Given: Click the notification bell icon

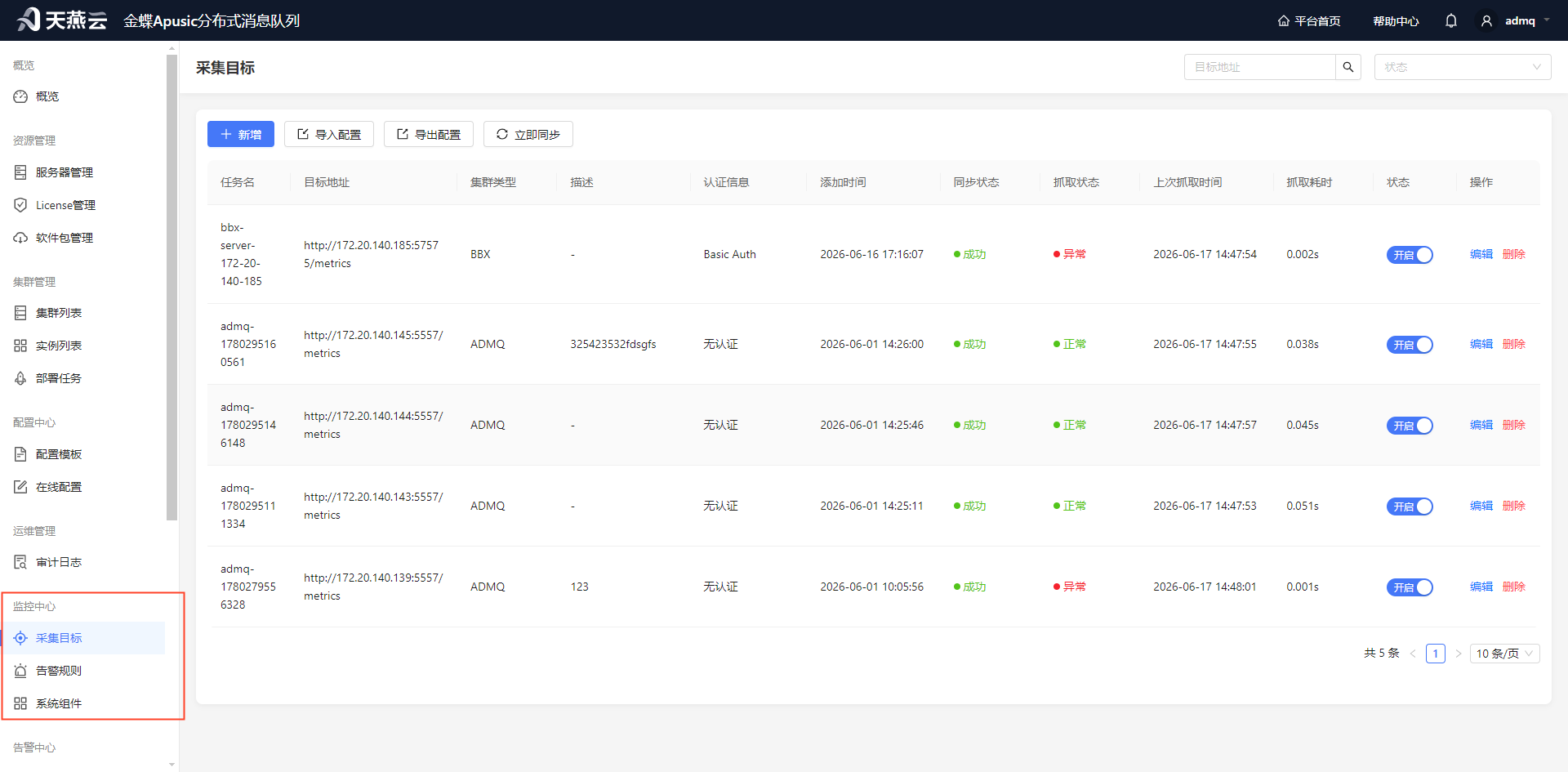Looking at the screenshot, I should click(1450, 20).
